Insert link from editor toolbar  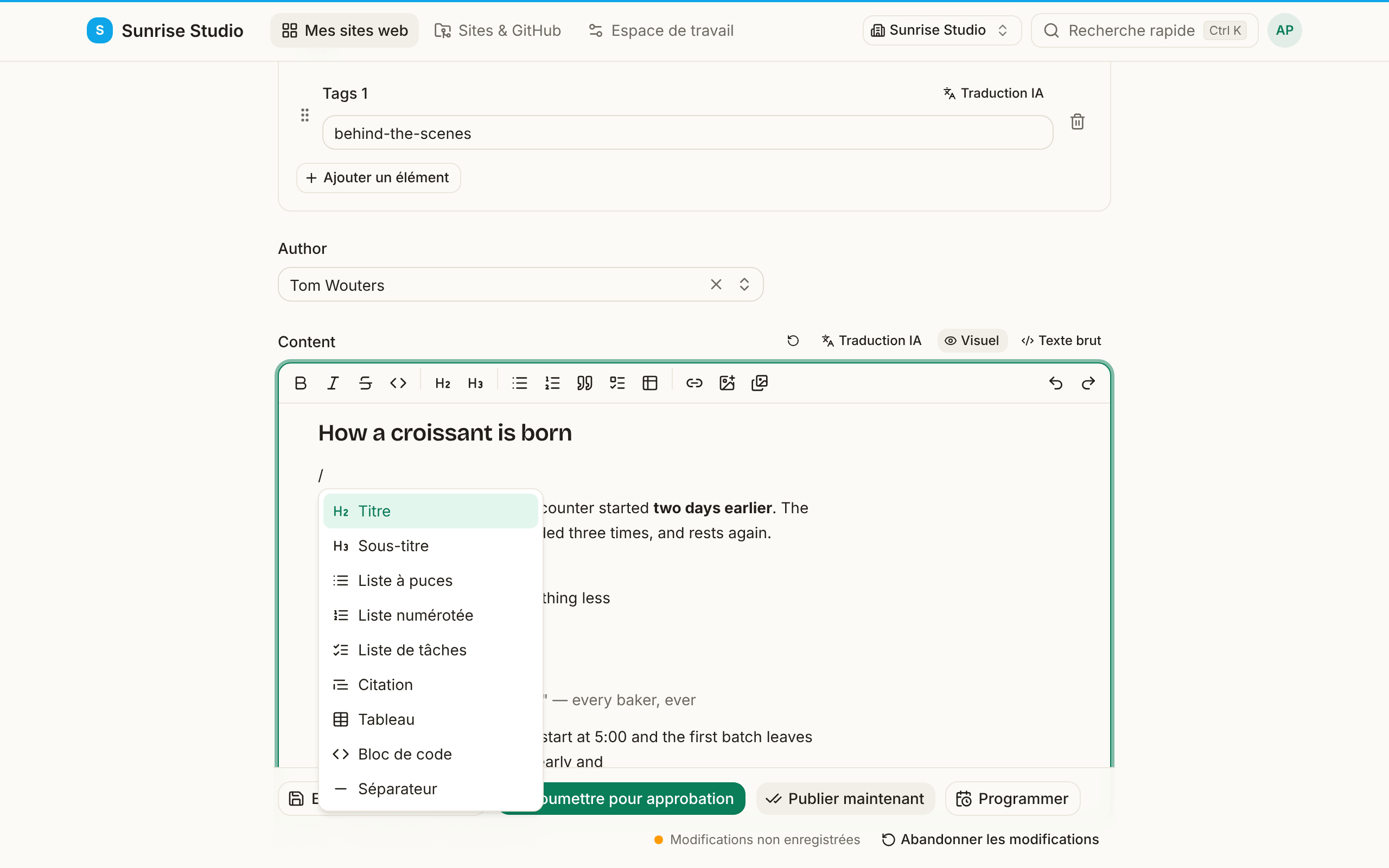pos(694,383)
